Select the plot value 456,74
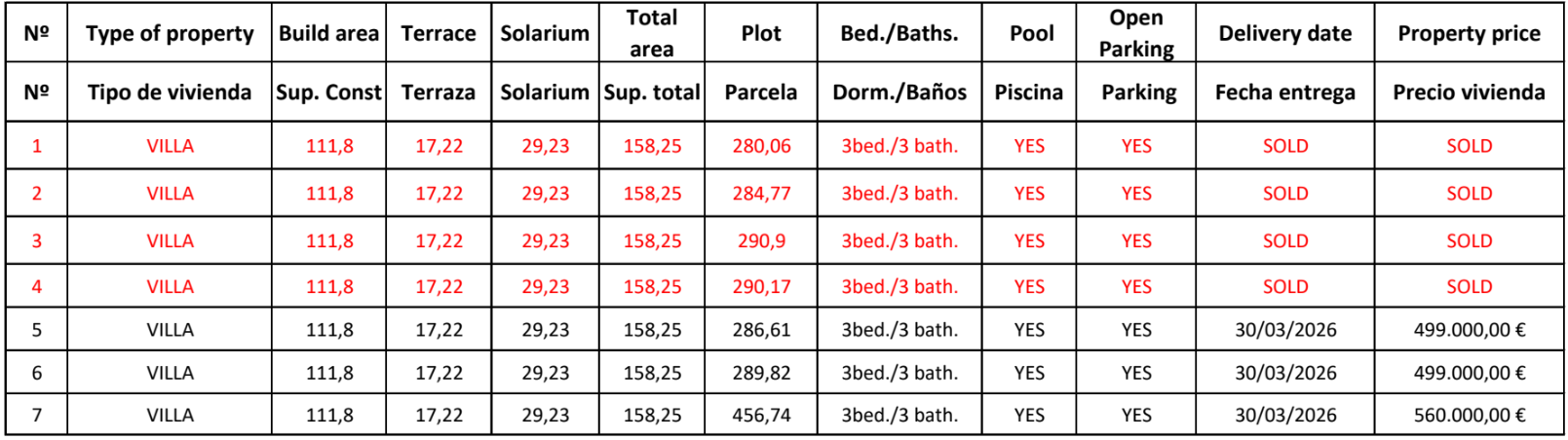The image size is (1568, 440). (x=761, y=415)
